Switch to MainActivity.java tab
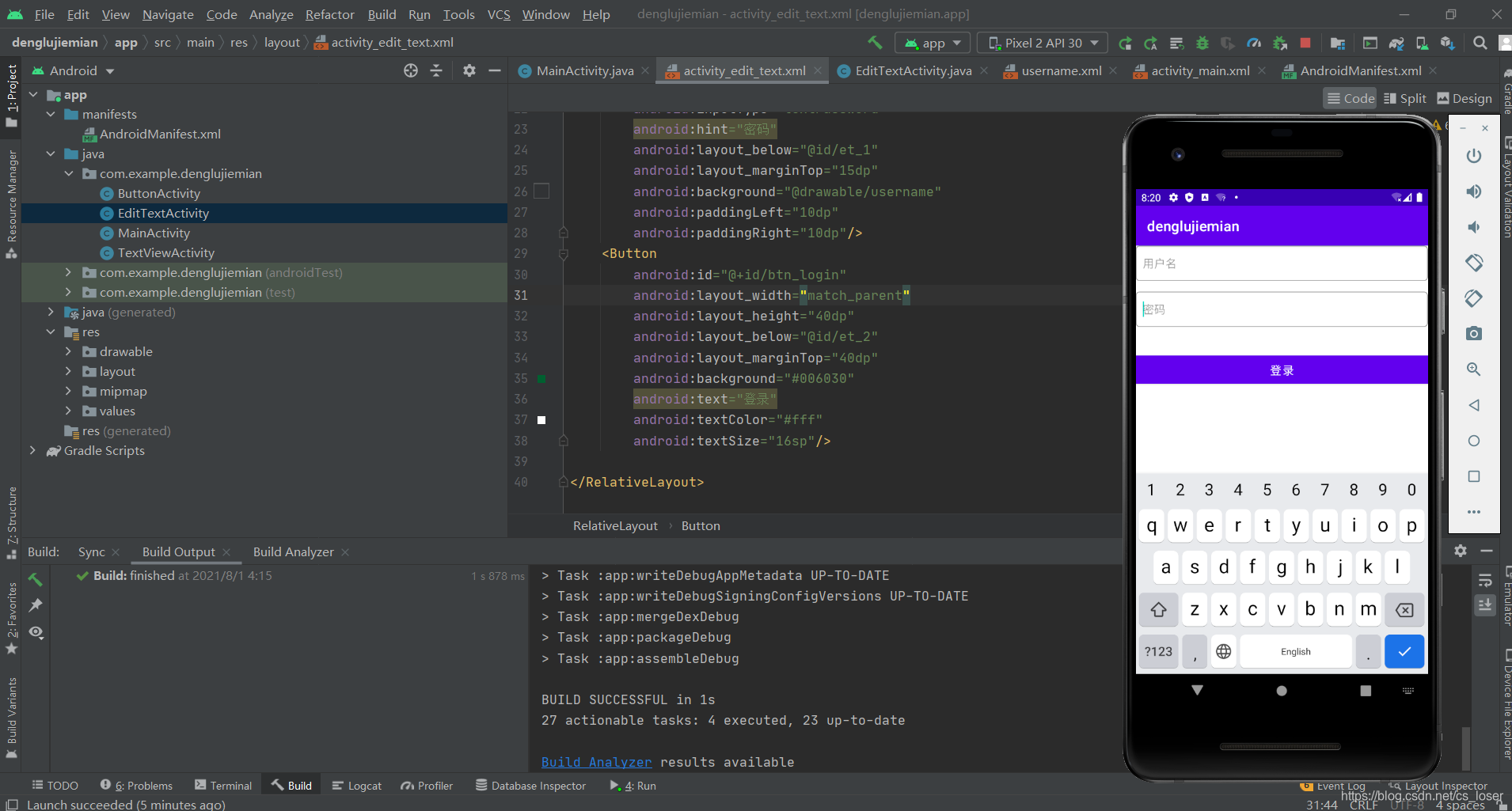The height and width of the screenshot is (811, 1512). pos(584,70)
